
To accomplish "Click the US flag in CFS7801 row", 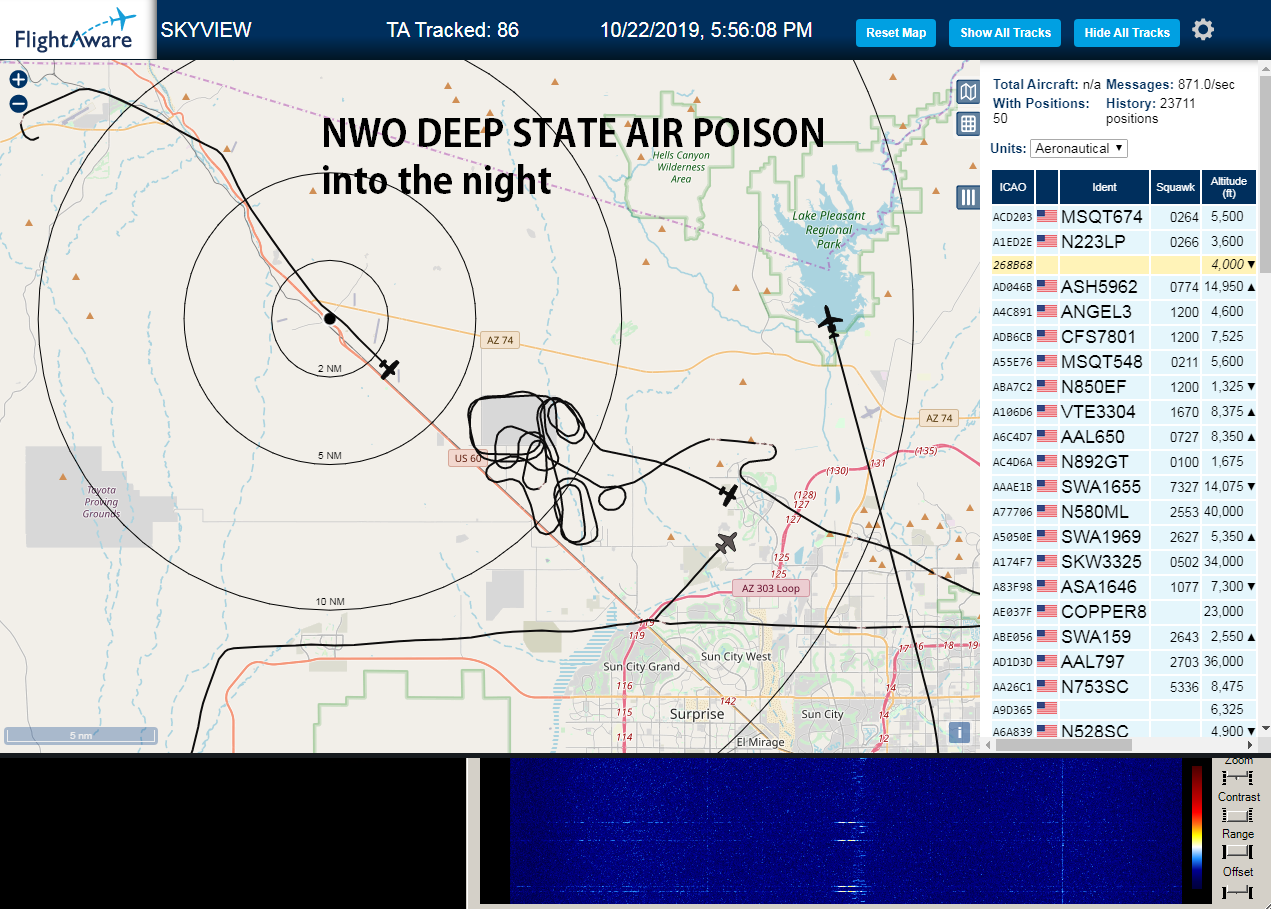I will pos(1047,336).
